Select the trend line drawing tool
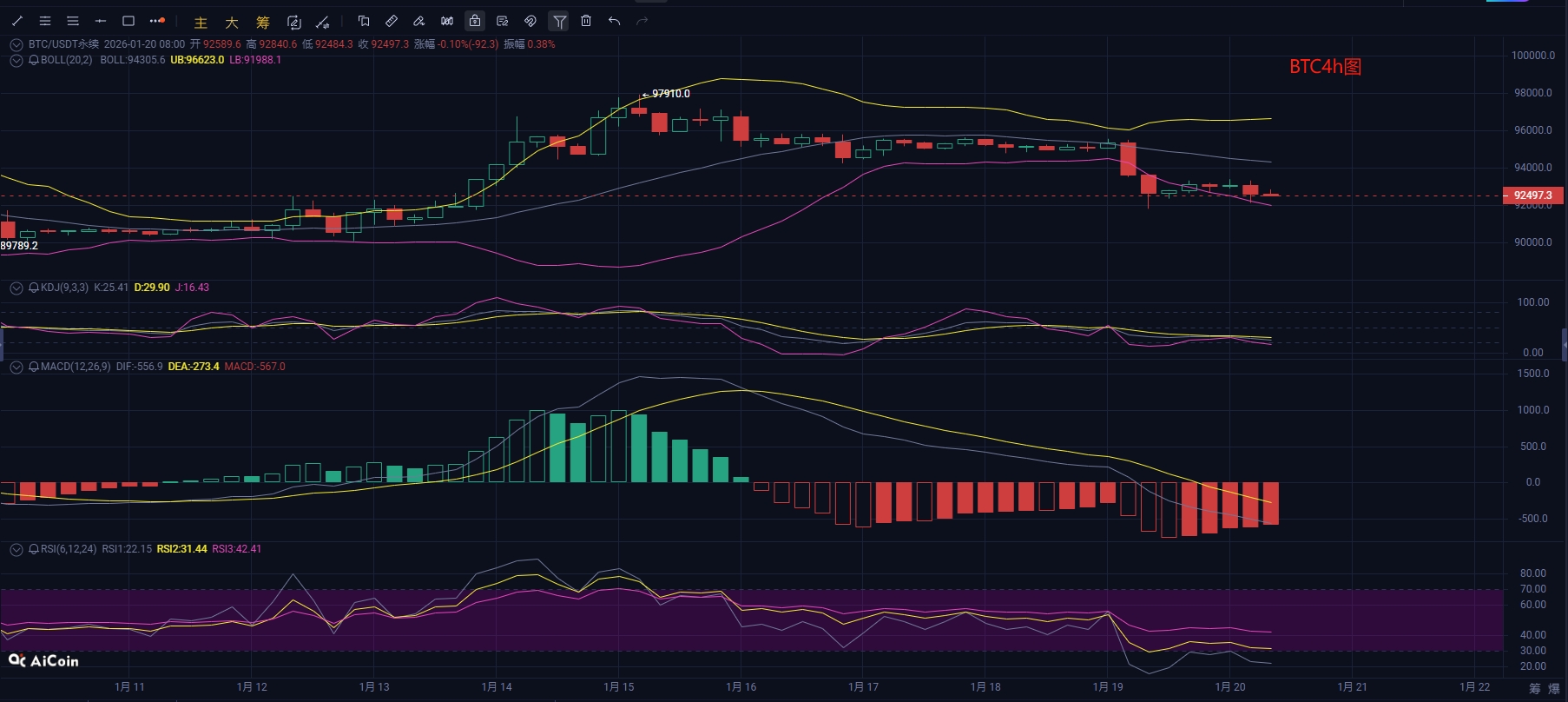Image resolution: width=1568 pixels, height=702 pixels. pos(17,21)
